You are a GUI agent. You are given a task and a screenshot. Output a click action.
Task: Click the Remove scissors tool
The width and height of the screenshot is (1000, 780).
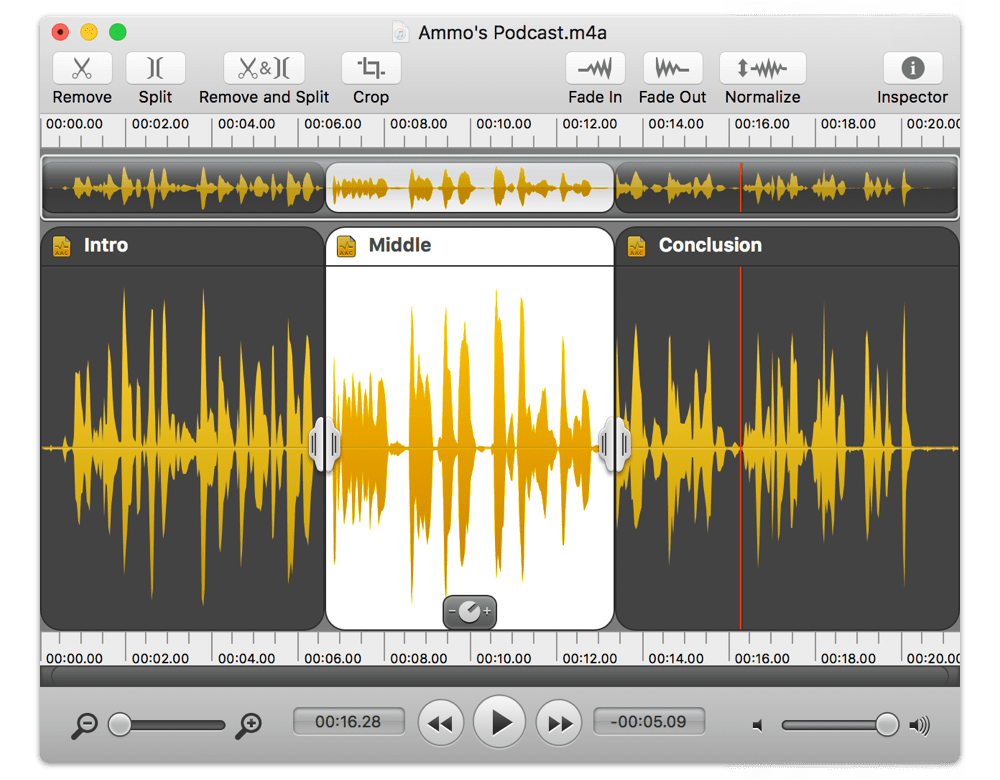tap(82, 68)
